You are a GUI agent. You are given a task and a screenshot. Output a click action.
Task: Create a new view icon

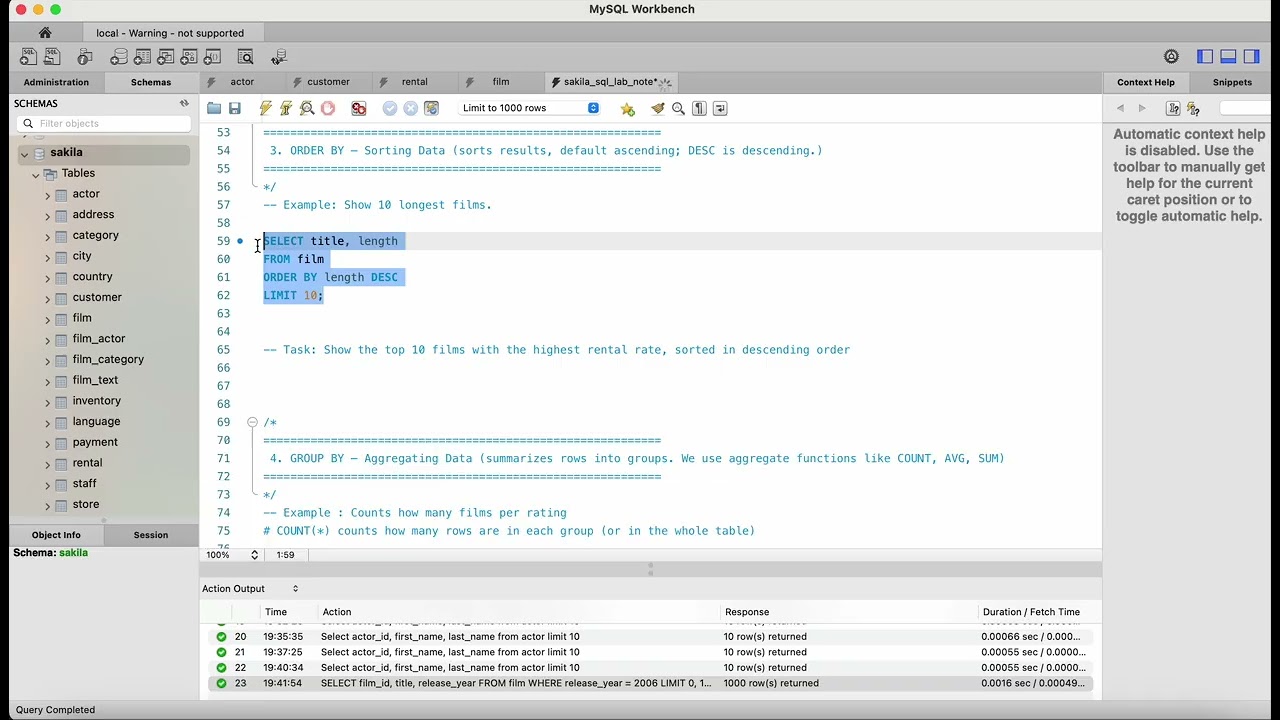coord(166,57)
